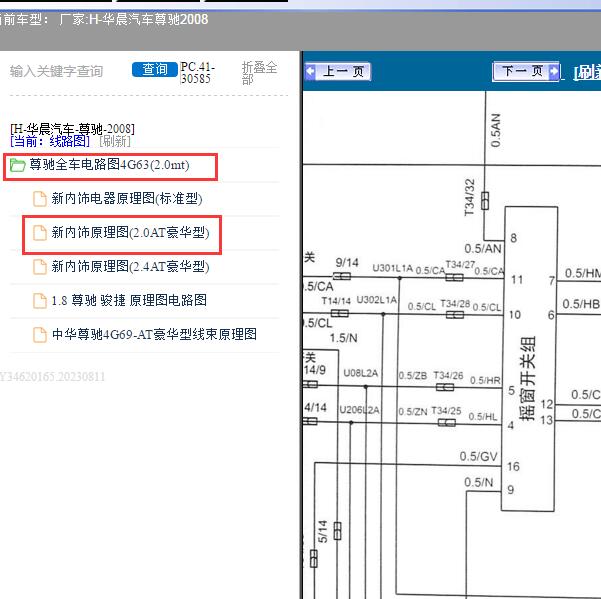This screenshot has height=599, width=601.
Task: Open 新内饰原理图(2.0AT豪华型)
Action: (130, 233)
